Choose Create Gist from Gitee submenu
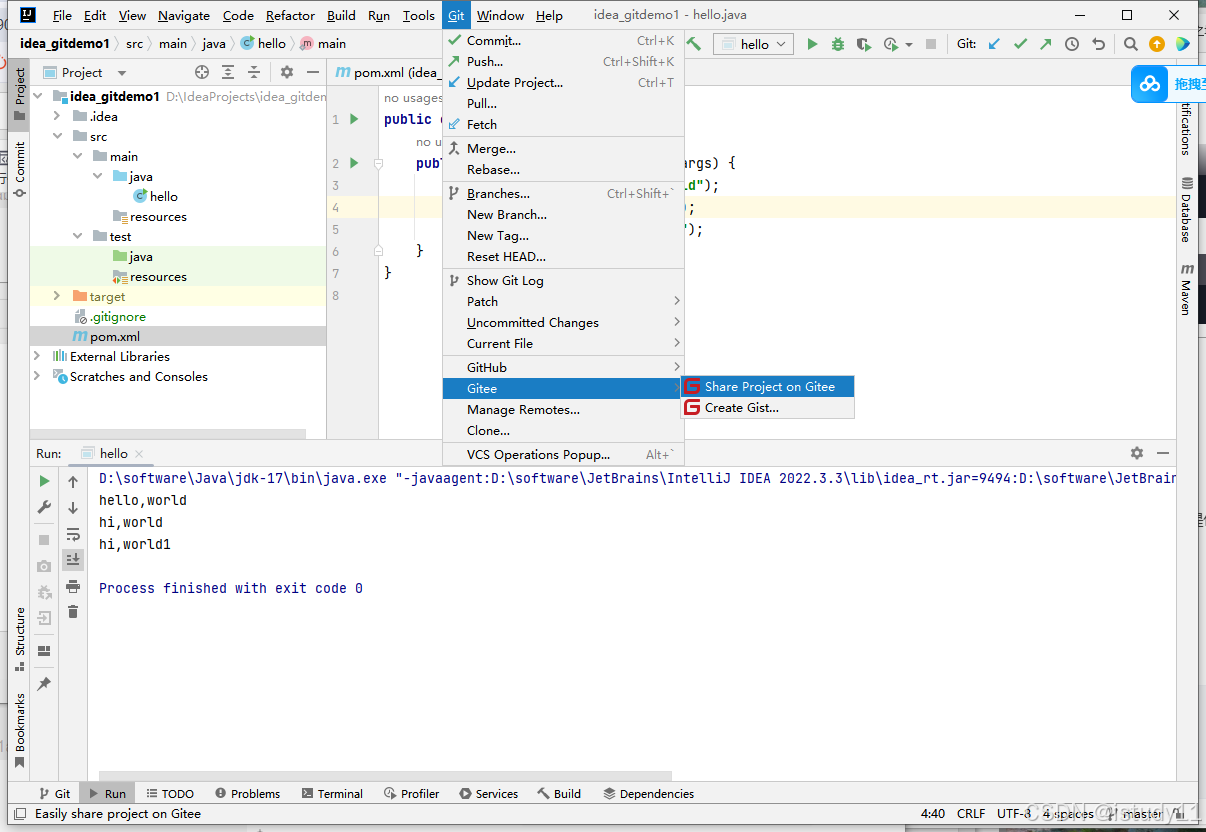Viewport: 1206px width, 832px height. click(x=768, y=408)
